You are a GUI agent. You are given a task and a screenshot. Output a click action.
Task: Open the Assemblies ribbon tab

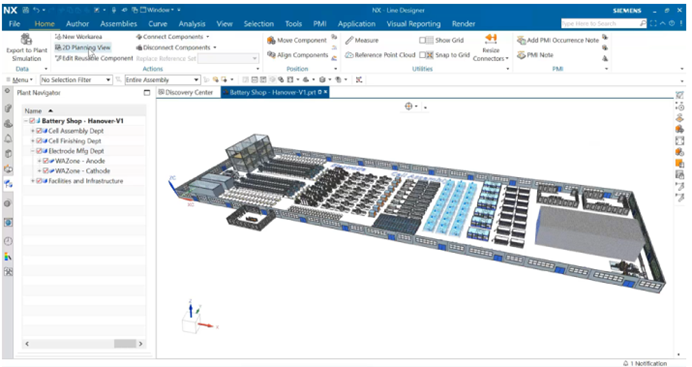tap(118, 24)
